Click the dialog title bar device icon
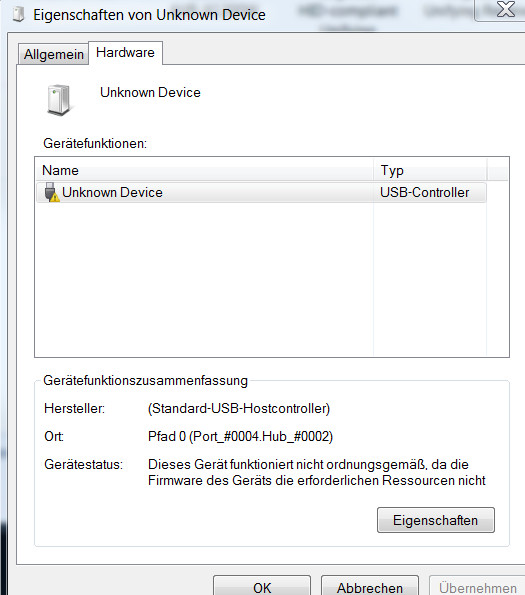 (18, 14)
